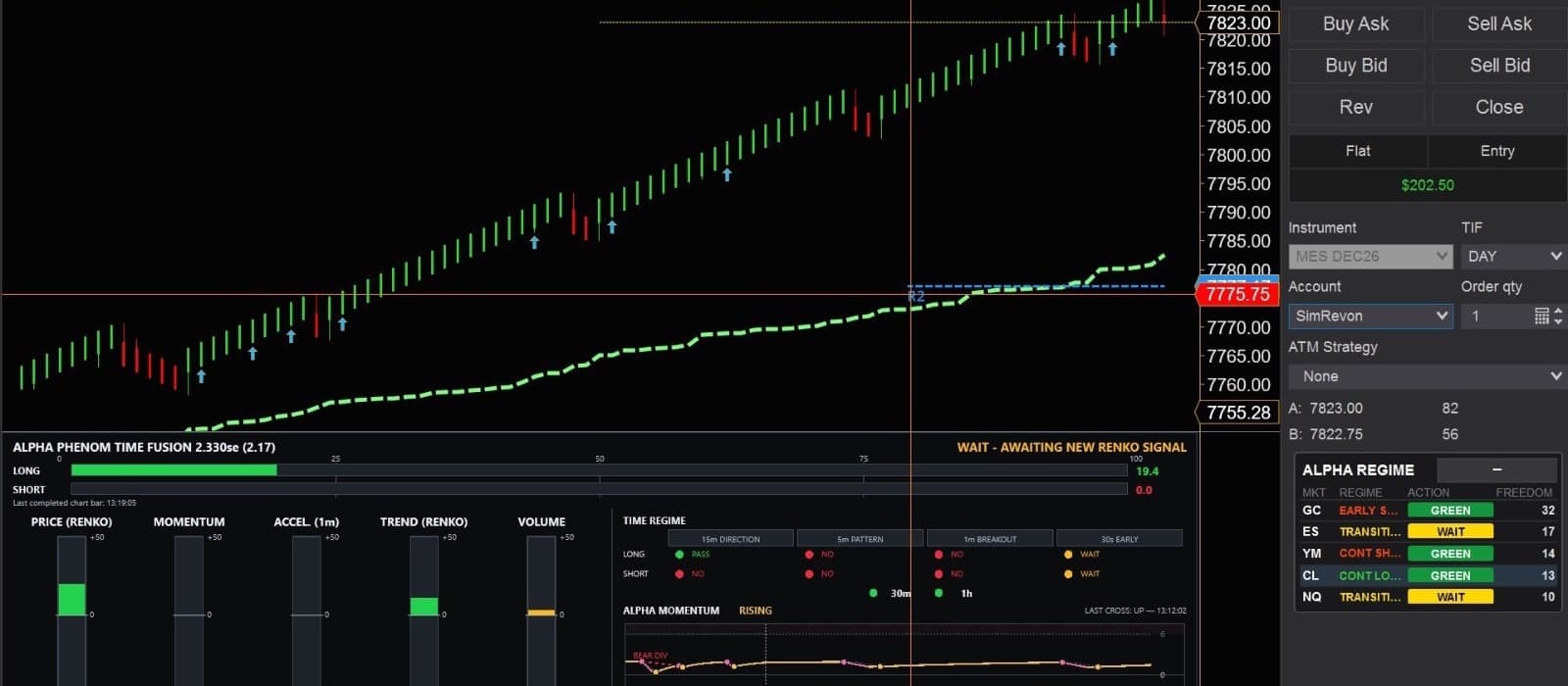Click the 0.0 short score value
Screen dimensions: 1568x686
coord(1144,490)
